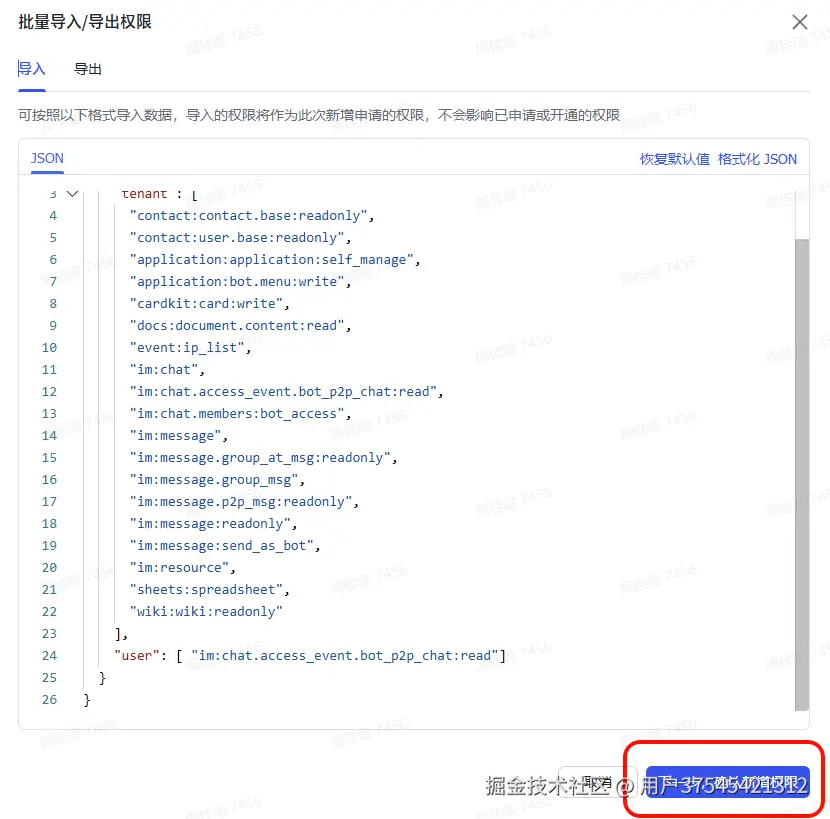Collapse the tenant array at line 3
Viewport: 830px width, 819px height.
(73, 194)
